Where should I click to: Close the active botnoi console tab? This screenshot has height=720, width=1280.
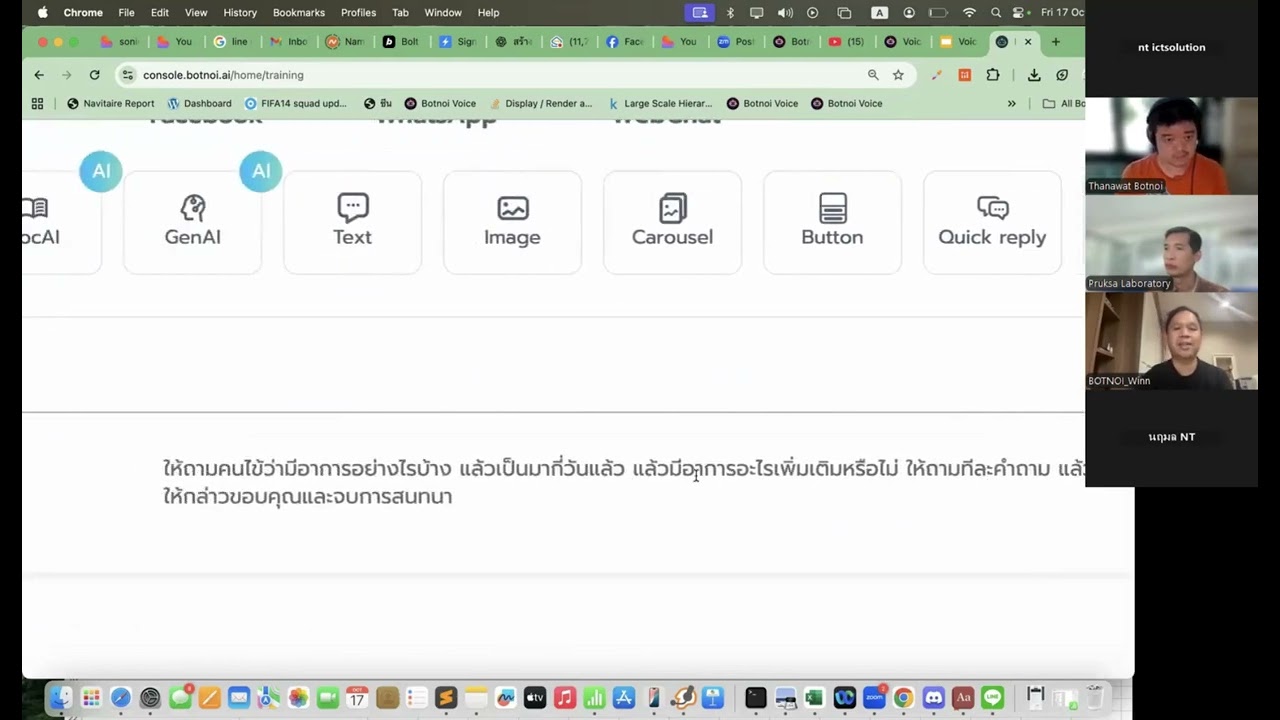[1028, 42]
